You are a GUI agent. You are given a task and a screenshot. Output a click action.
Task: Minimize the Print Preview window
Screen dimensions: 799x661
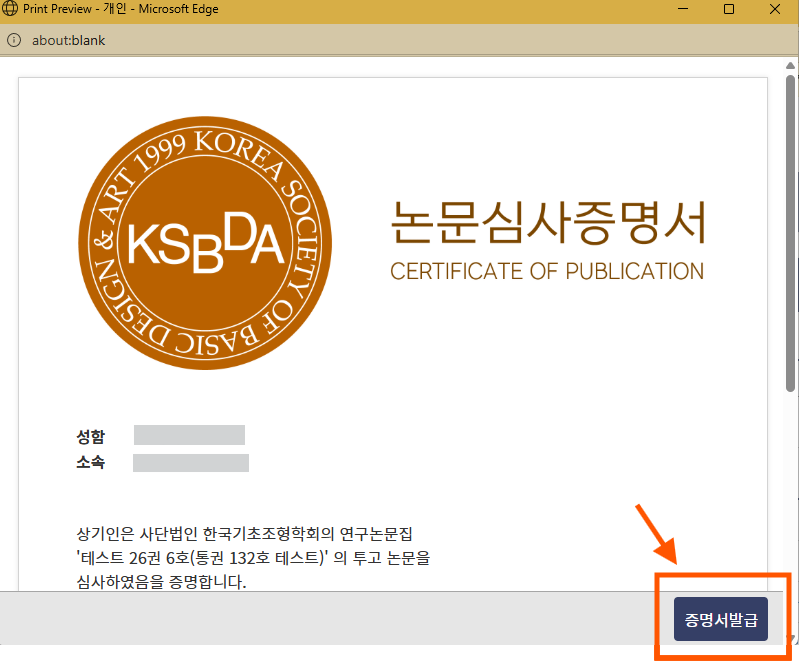coord(683,9)
